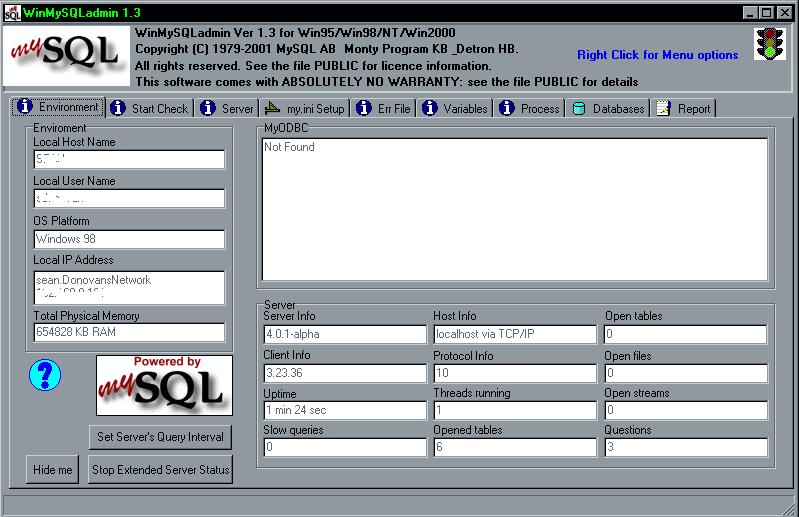Click the Uptime field
Viewport: 799px width, 517px height.
(345, 410)
